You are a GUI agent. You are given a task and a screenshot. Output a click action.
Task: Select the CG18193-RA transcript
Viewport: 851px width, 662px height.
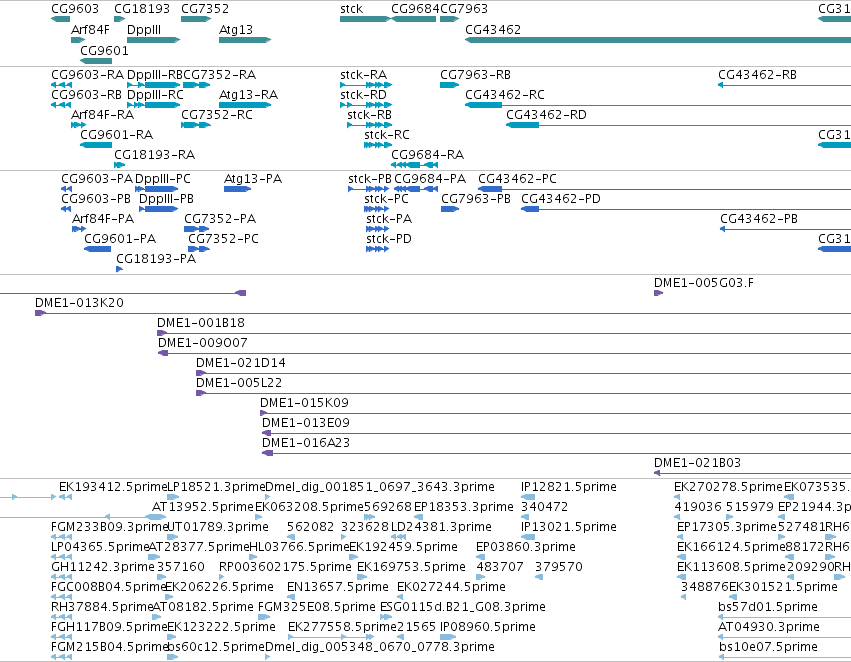[x=119, y=166]
